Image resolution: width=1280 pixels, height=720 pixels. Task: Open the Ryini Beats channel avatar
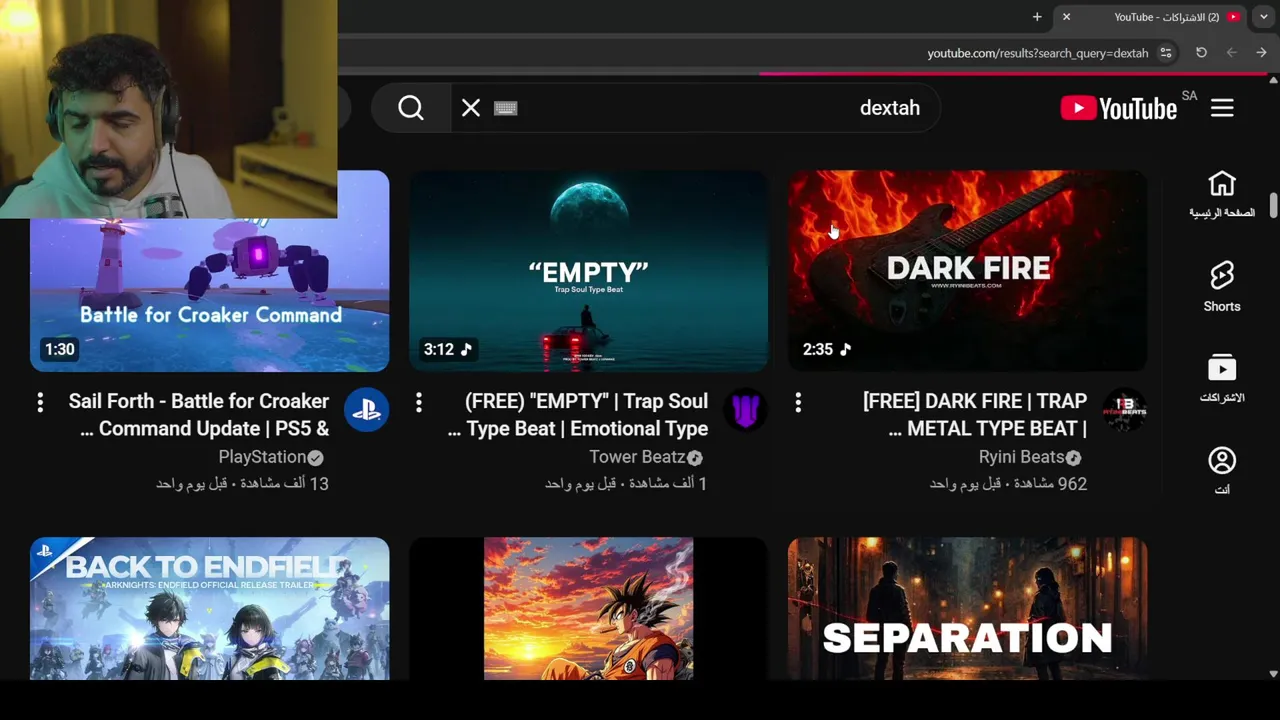(1125, 410)
